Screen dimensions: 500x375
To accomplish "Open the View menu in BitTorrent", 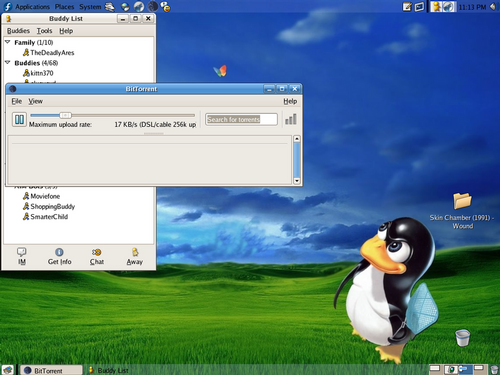I will click(x=35, y=101).
